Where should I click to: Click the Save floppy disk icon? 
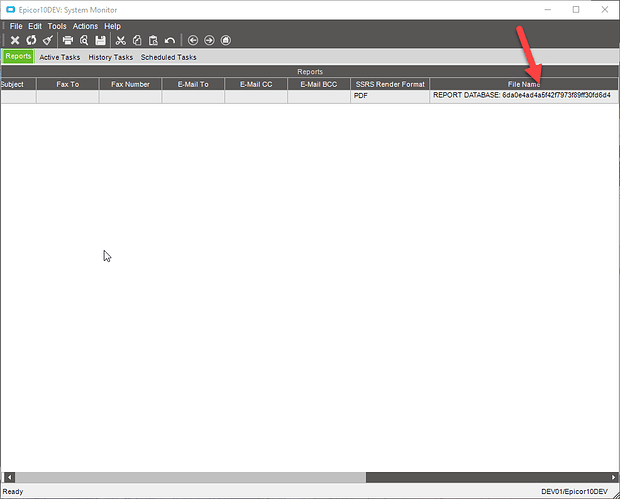[x=100, y=40]
